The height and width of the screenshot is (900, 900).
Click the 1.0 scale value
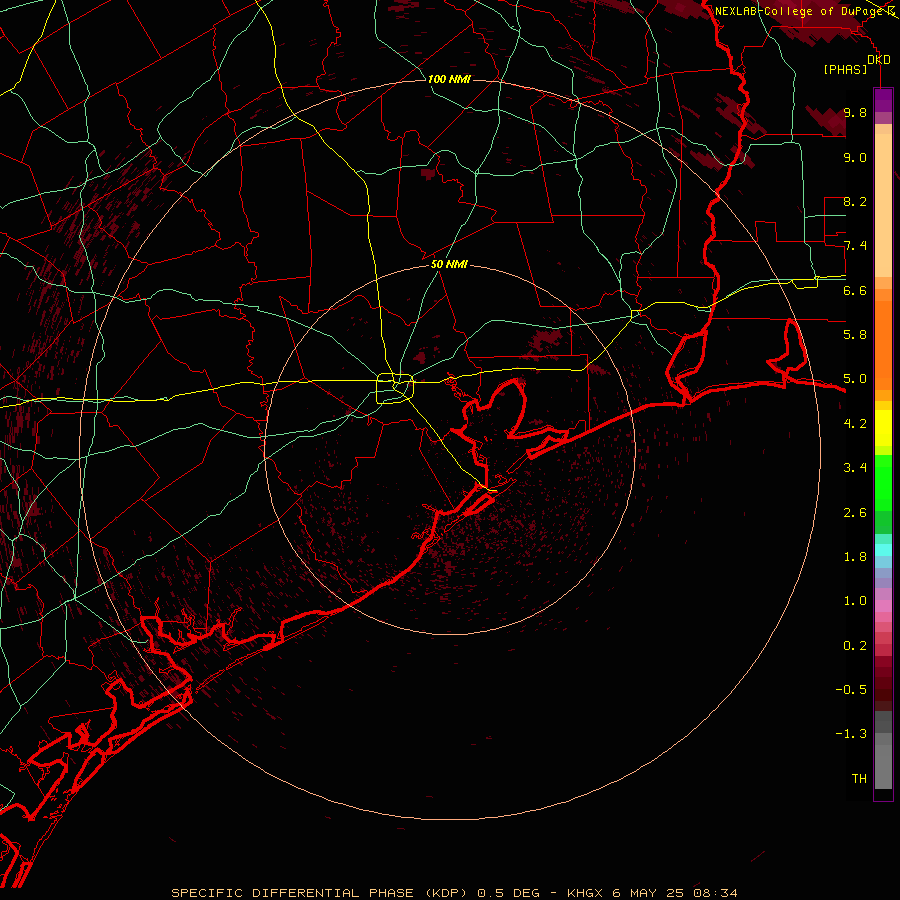pyautogui.click(x=855, y=601)
